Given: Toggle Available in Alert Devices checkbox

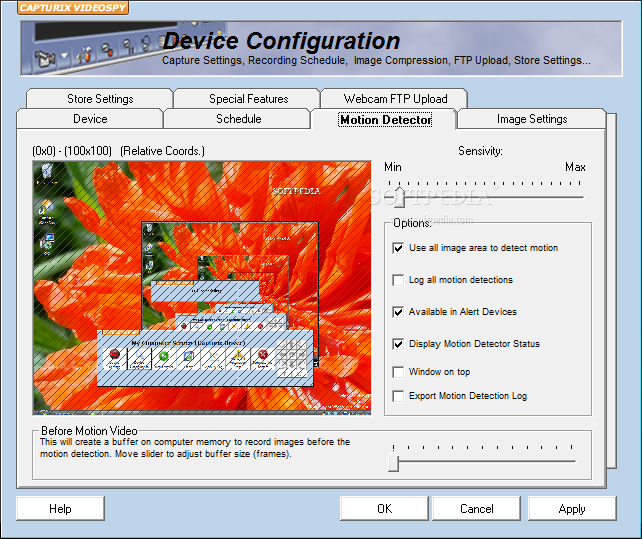Looking at the screenshot, I should tap(398, 312).
